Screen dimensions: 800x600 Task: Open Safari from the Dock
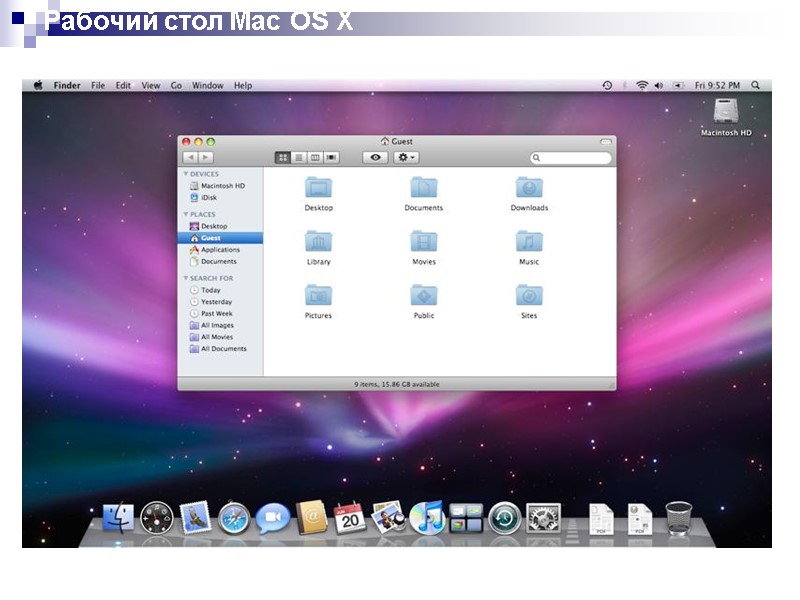click(x=232, y=518)
